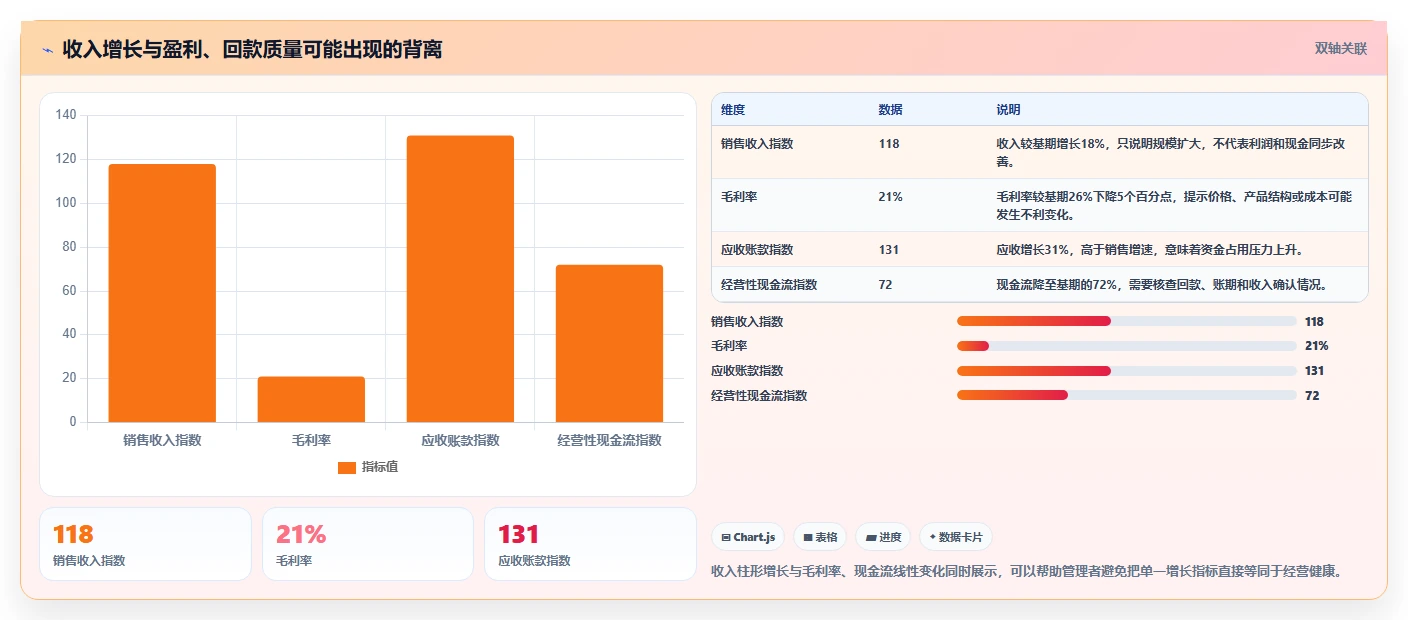The width and height of the screenshot is (1408, 620).
Task: Click the x-axis label 经营性现金流指数
Action: click(x=609, y=440)
